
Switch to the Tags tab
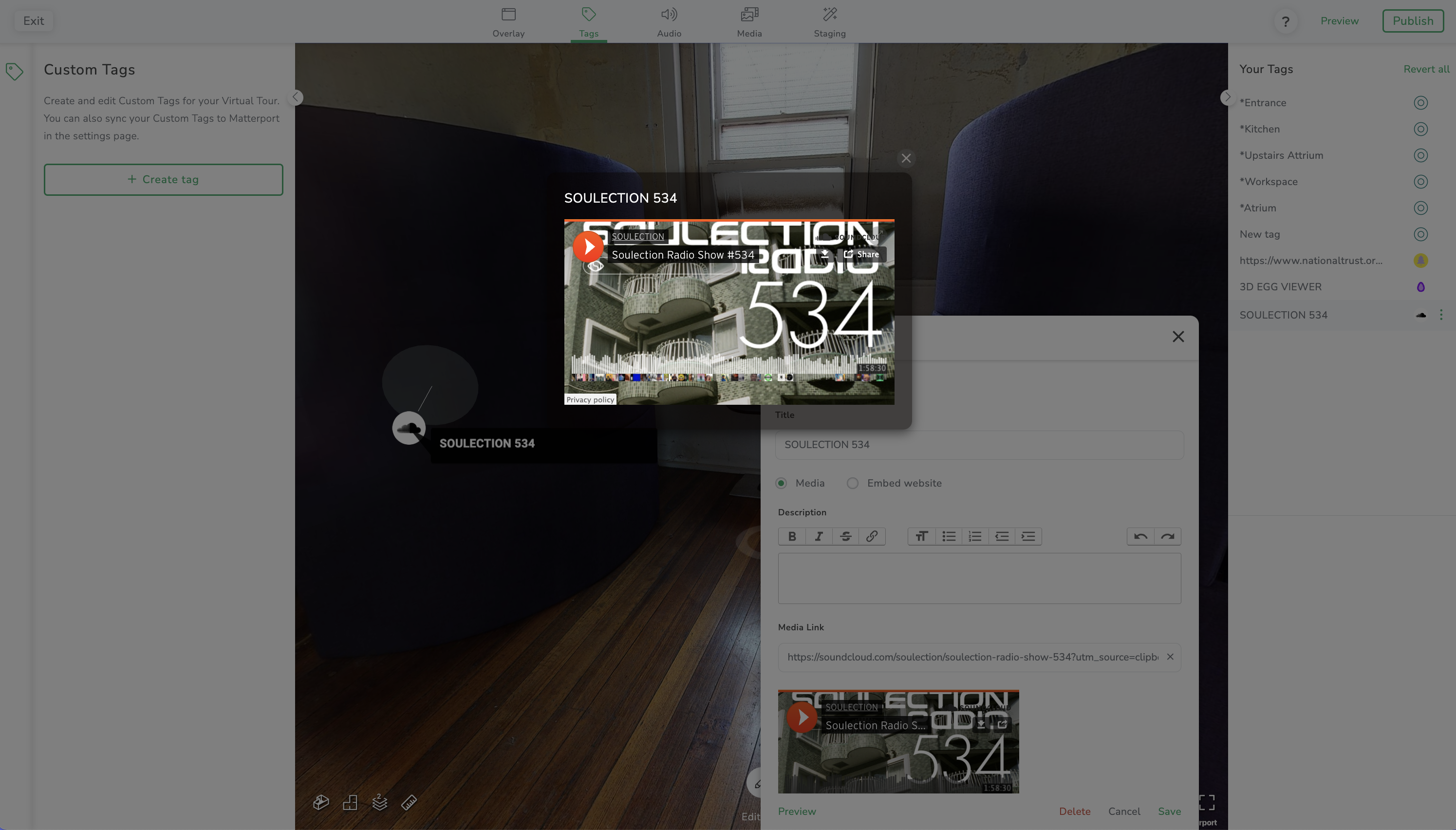pos(589,21)
